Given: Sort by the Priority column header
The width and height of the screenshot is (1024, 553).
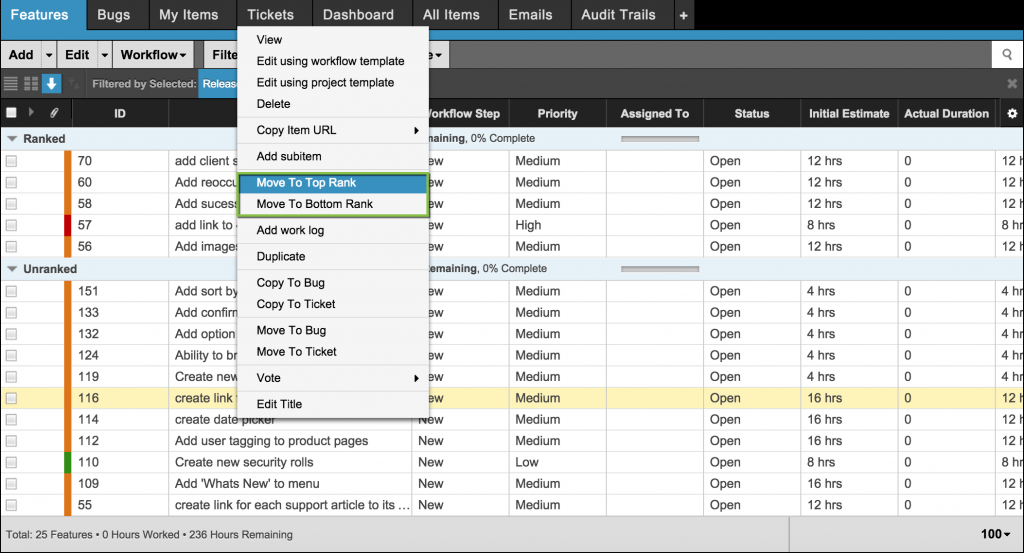Looking at the screenshot, I should pyautogui.click(x=557, y=114).
